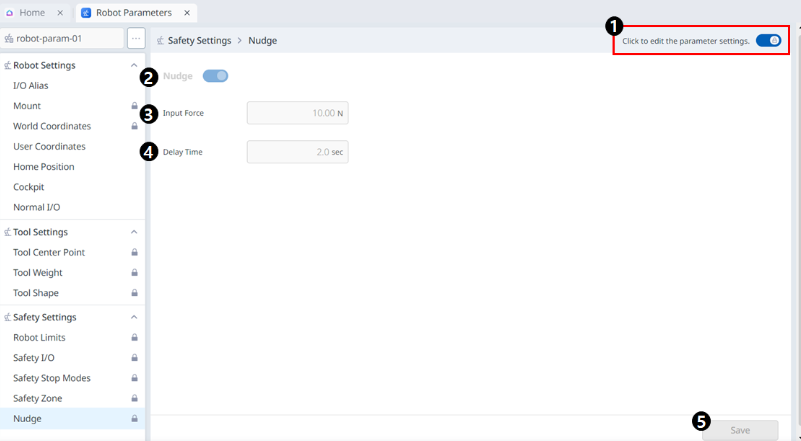Toggle the Nudge enable switch
Image resolution: width=801 pixels, height=441 pixels.
[215, 76]
